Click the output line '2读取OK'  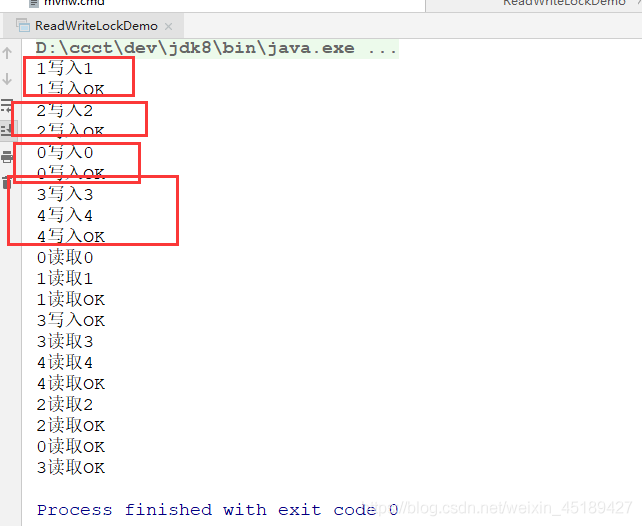click(x=70, y=426)
